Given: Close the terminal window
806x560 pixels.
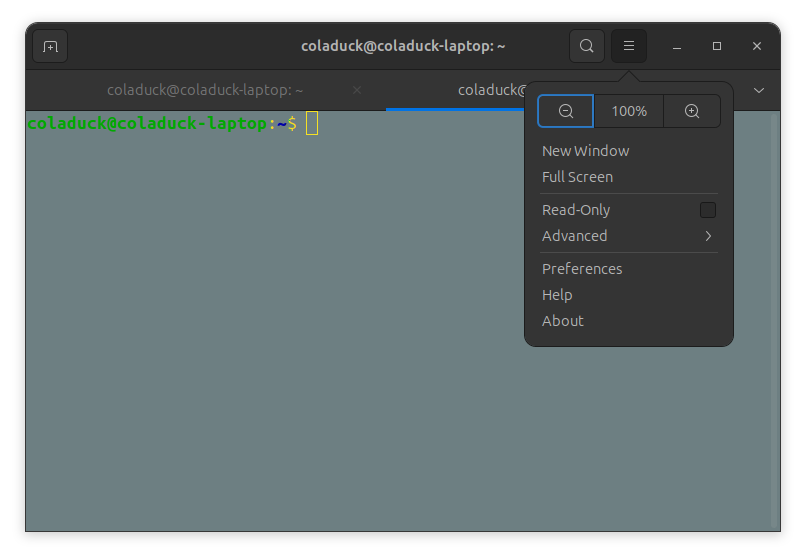Looking at the screenshot, I should click(757, 46).
